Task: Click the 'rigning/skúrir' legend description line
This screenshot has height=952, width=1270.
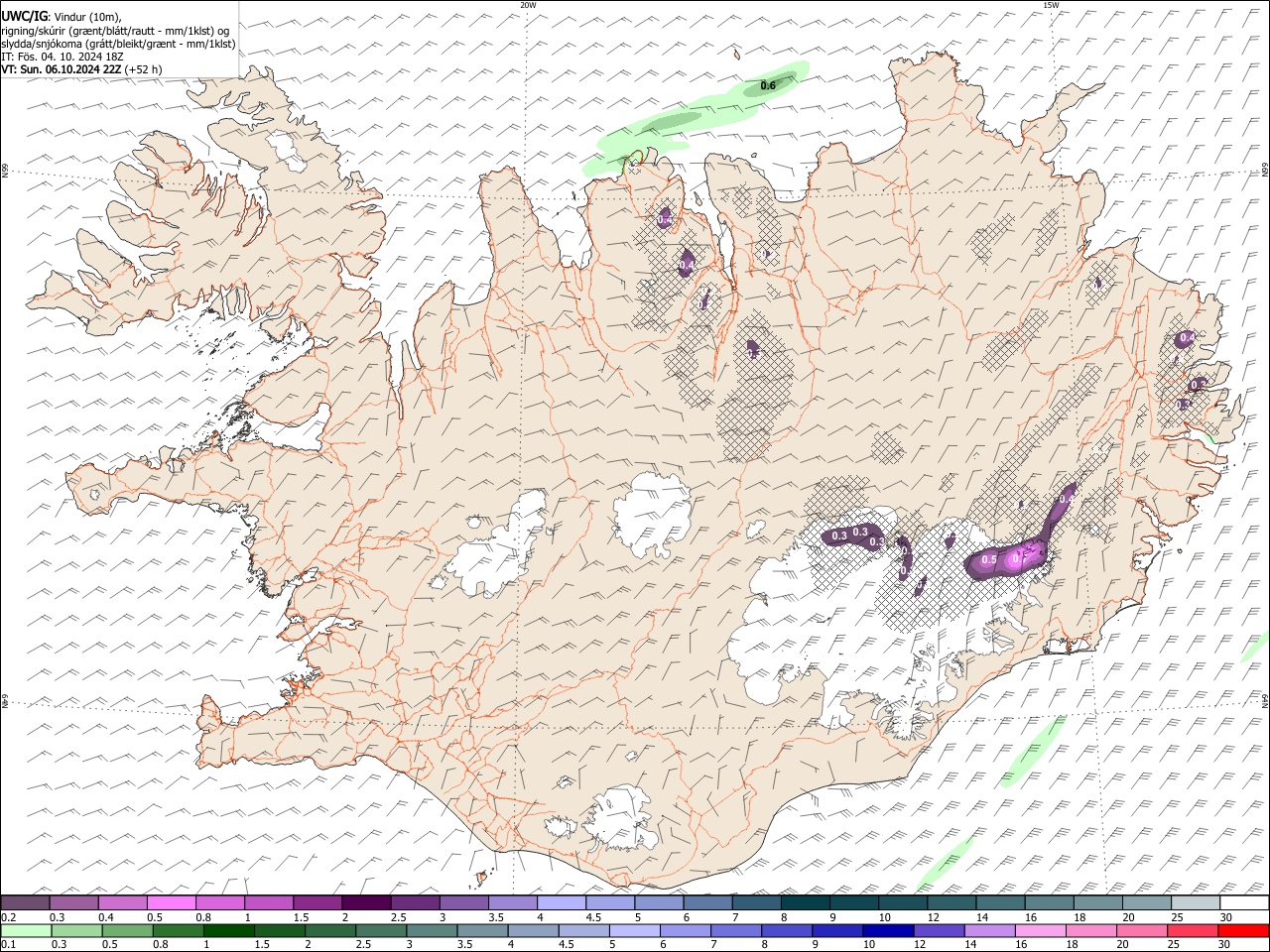Action: click(x=115, y=30)
